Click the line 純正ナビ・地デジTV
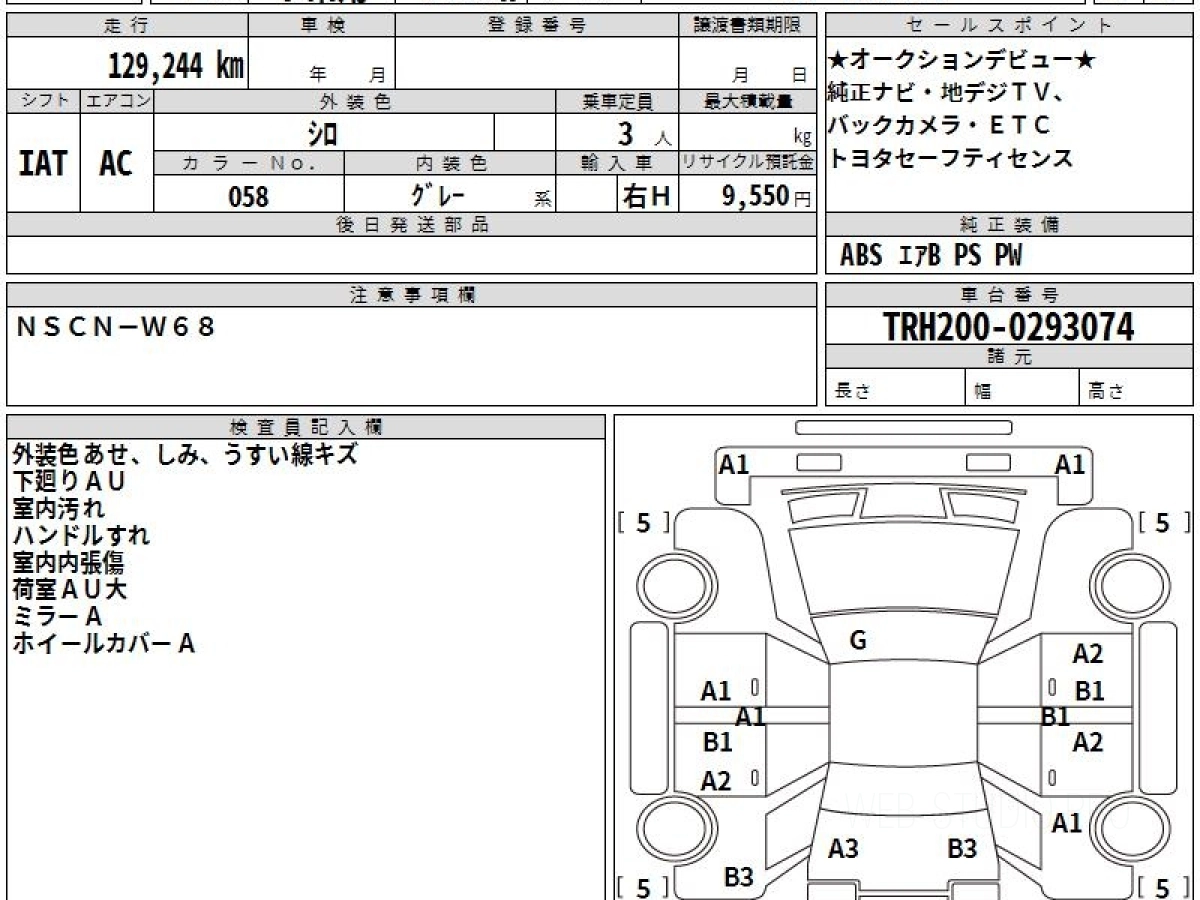Screen dimensions: 1200x900 click(x=946, y=93)
